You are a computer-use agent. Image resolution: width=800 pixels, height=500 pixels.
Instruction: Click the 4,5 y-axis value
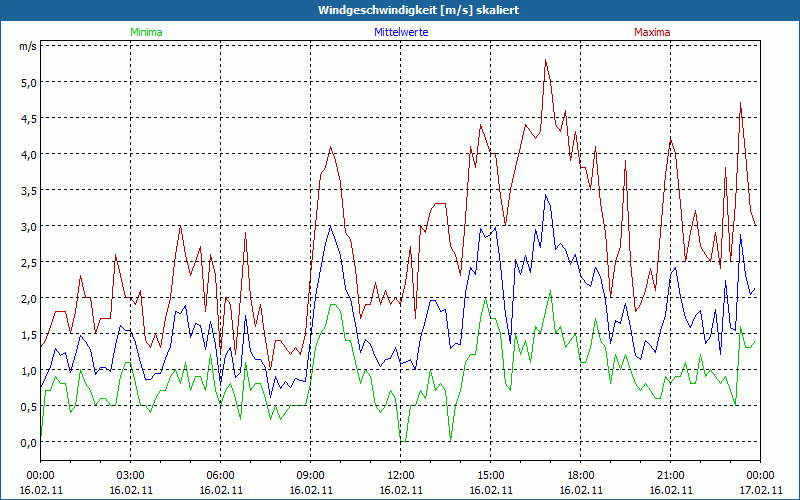(28, 118)
